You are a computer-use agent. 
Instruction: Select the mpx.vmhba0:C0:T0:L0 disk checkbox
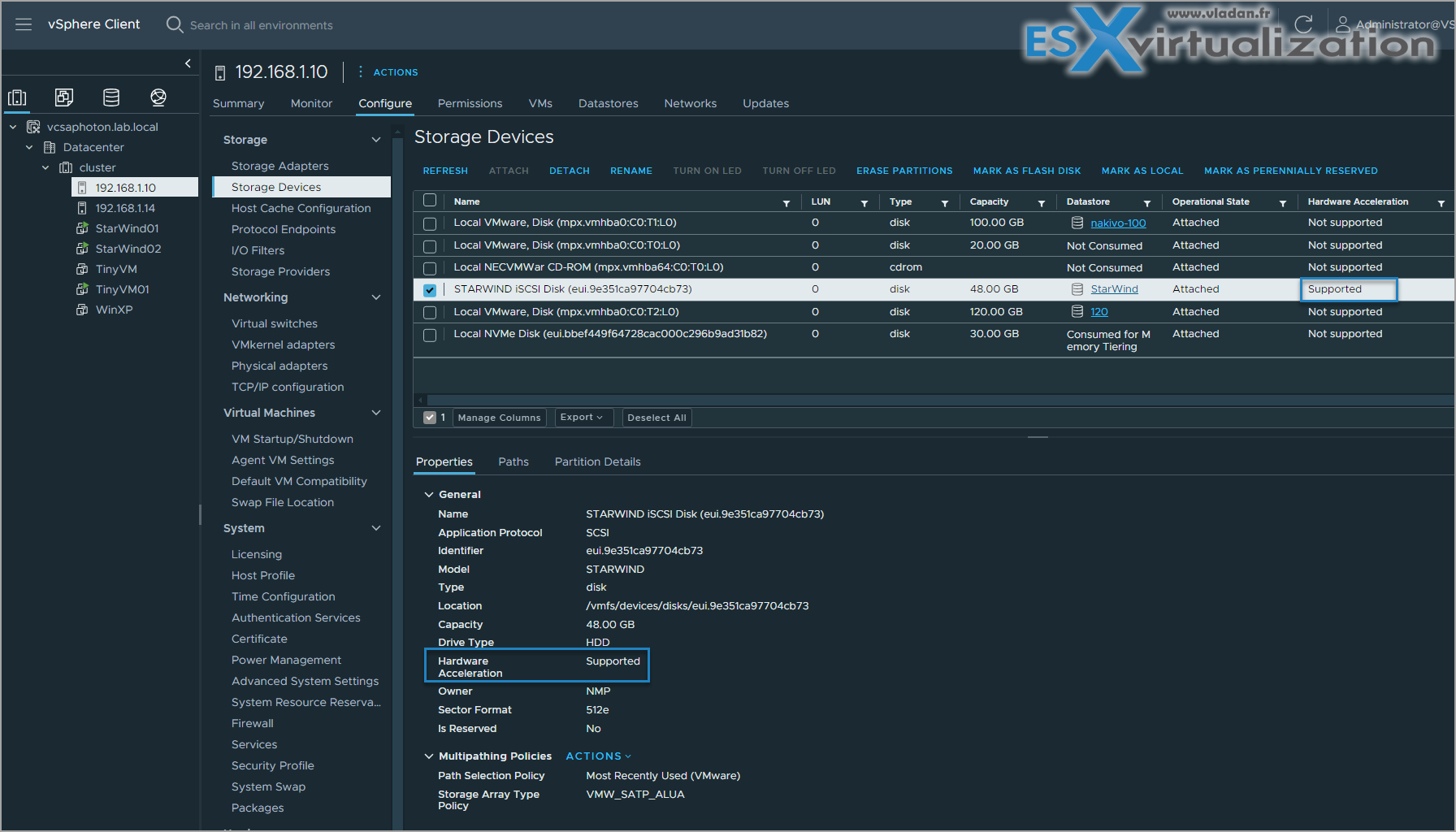pyautogui.click(x=430, y=246)
